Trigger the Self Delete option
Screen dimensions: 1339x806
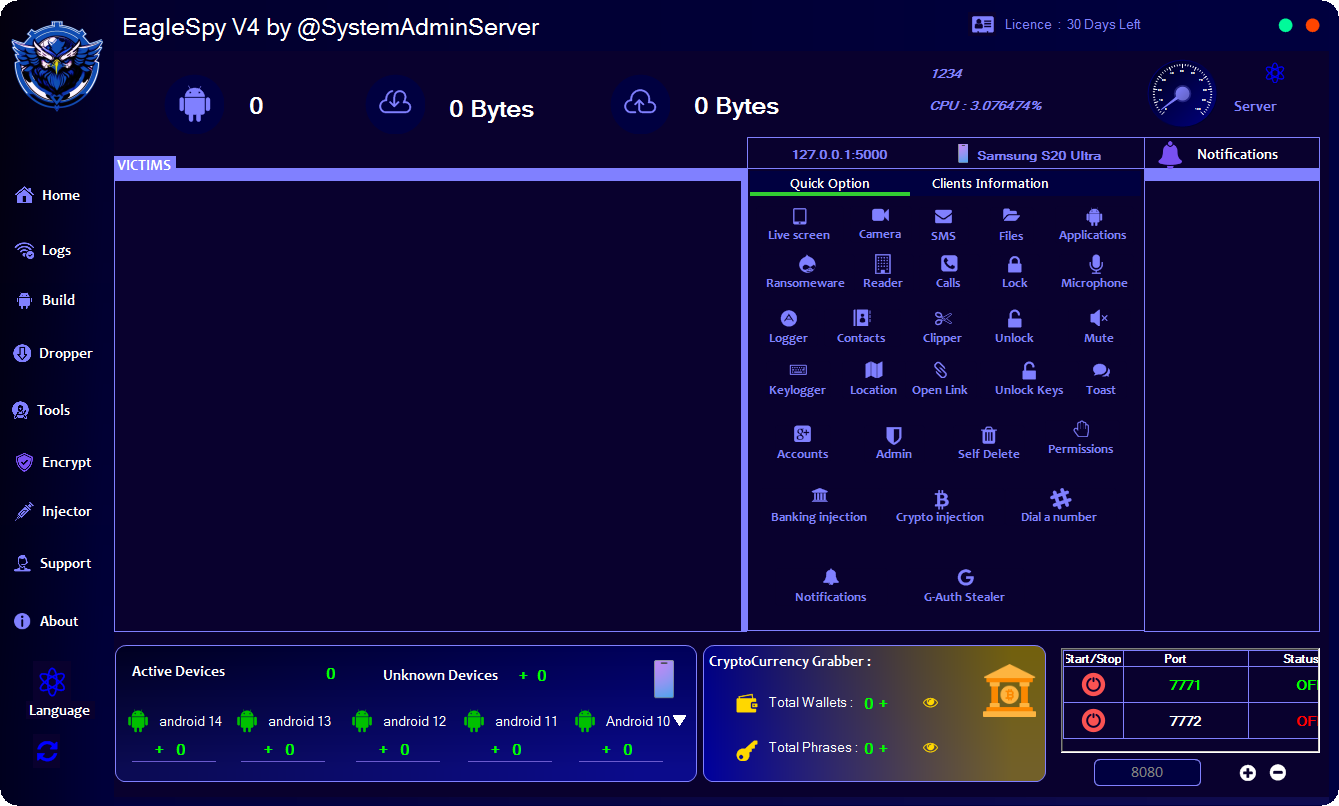tap(988, 441)
